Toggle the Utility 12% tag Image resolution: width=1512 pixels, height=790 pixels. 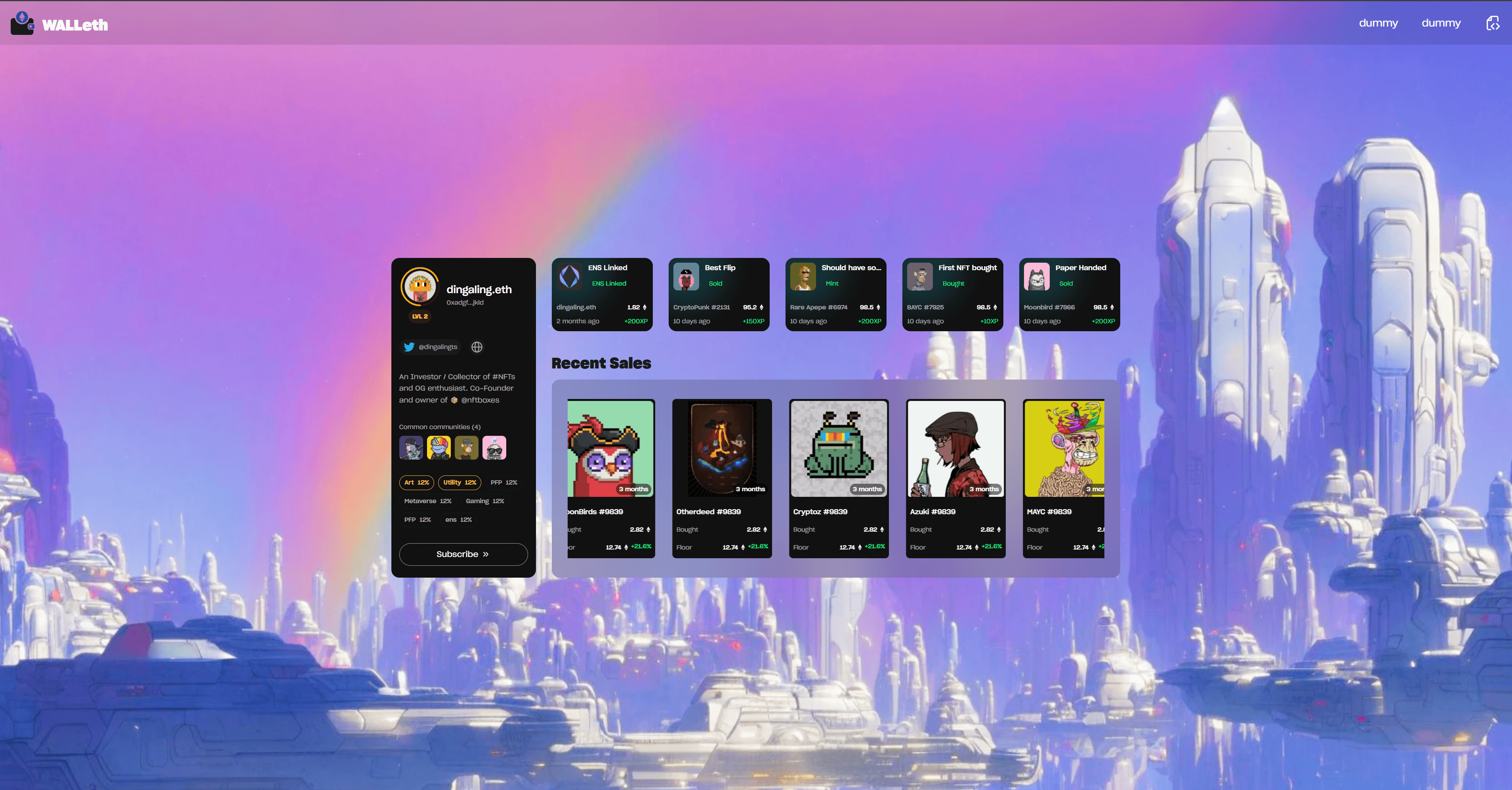click(459, 483)
